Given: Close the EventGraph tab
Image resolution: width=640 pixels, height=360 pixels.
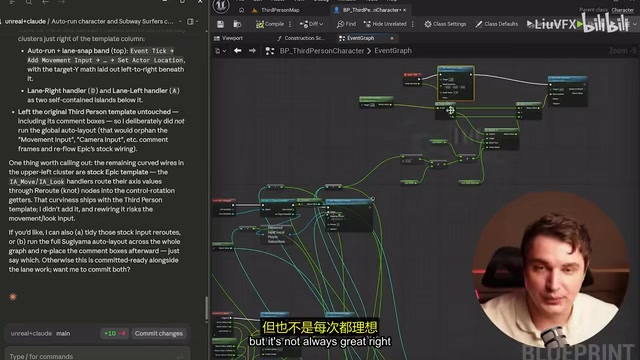Looking at the screenshot, I should (392, 38).
